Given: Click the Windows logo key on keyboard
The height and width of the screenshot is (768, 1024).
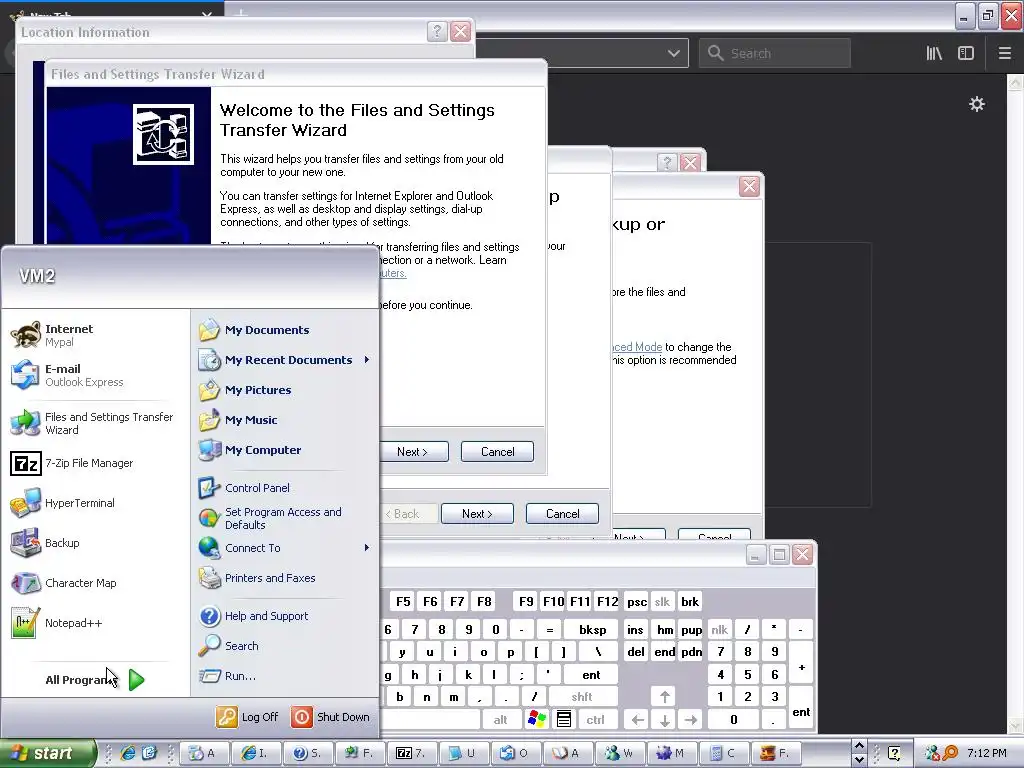Looking at the screenshot, I should 536,720.
